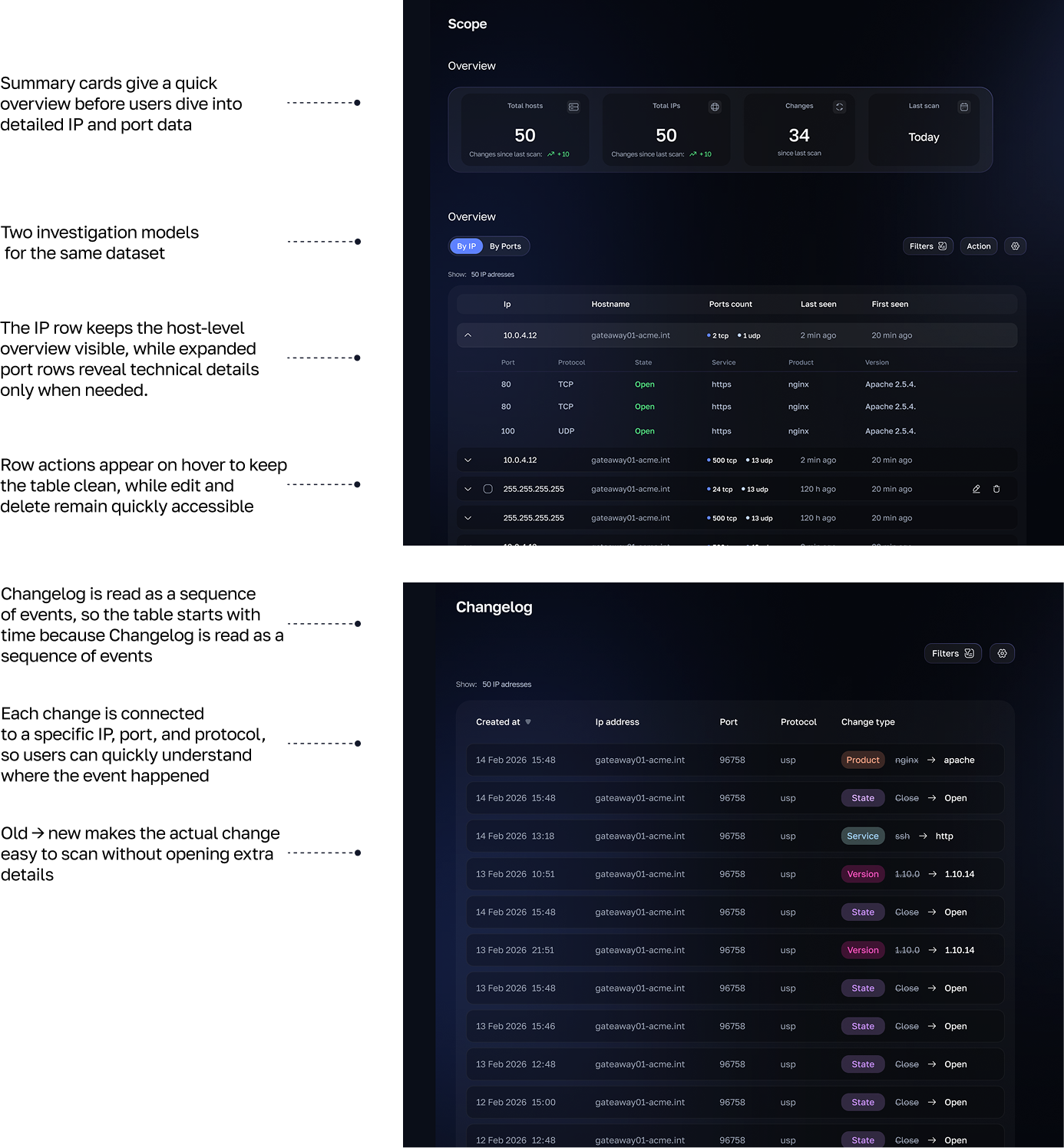Click the Ports count column header
This screenshot has height=1148, width=1064.
pyautogui.click(x=731, y=305)
